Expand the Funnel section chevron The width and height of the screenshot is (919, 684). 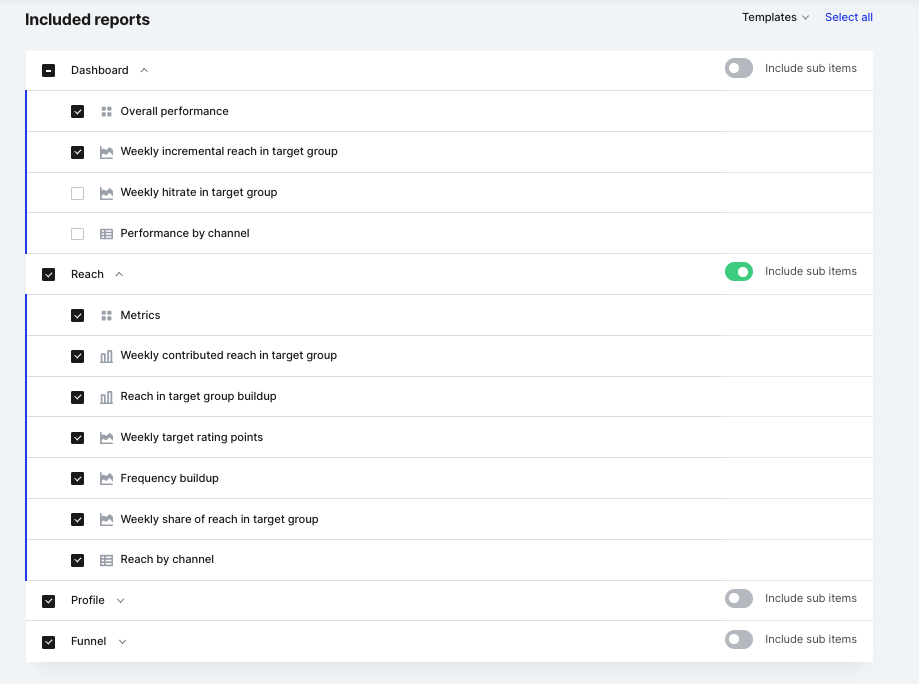coord(122,642)
